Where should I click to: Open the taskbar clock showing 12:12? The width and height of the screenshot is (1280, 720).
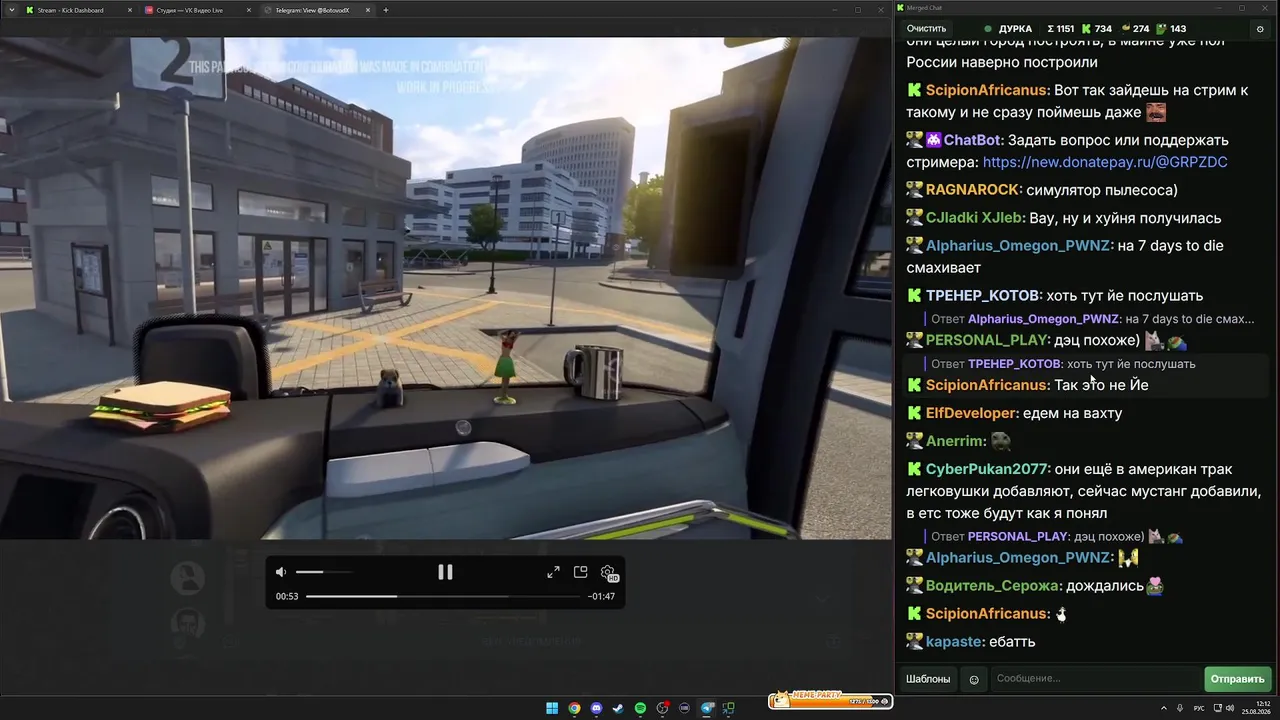click(1256, 709)
